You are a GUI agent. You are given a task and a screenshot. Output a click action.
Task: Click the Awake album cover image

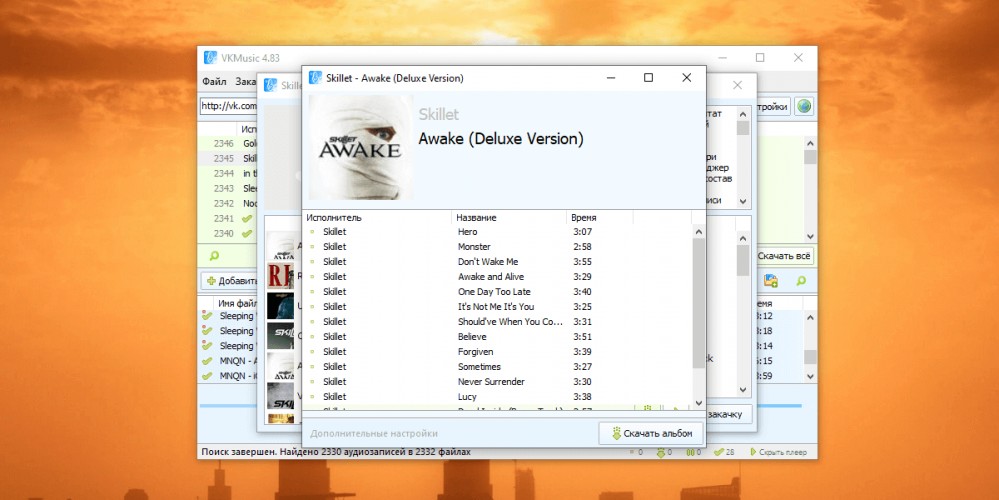[361, 147]
